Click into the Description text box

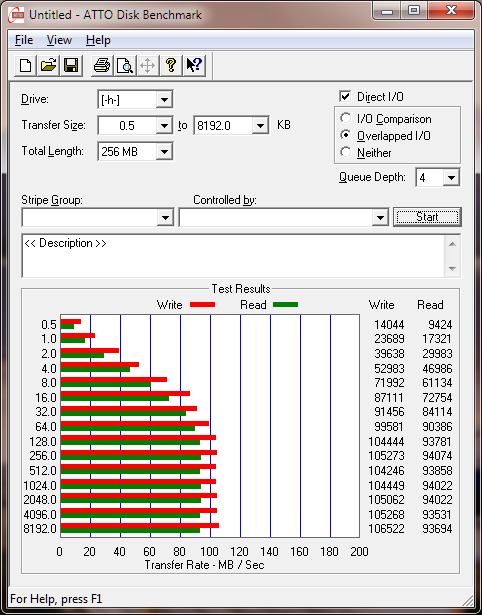coord(233,256)
